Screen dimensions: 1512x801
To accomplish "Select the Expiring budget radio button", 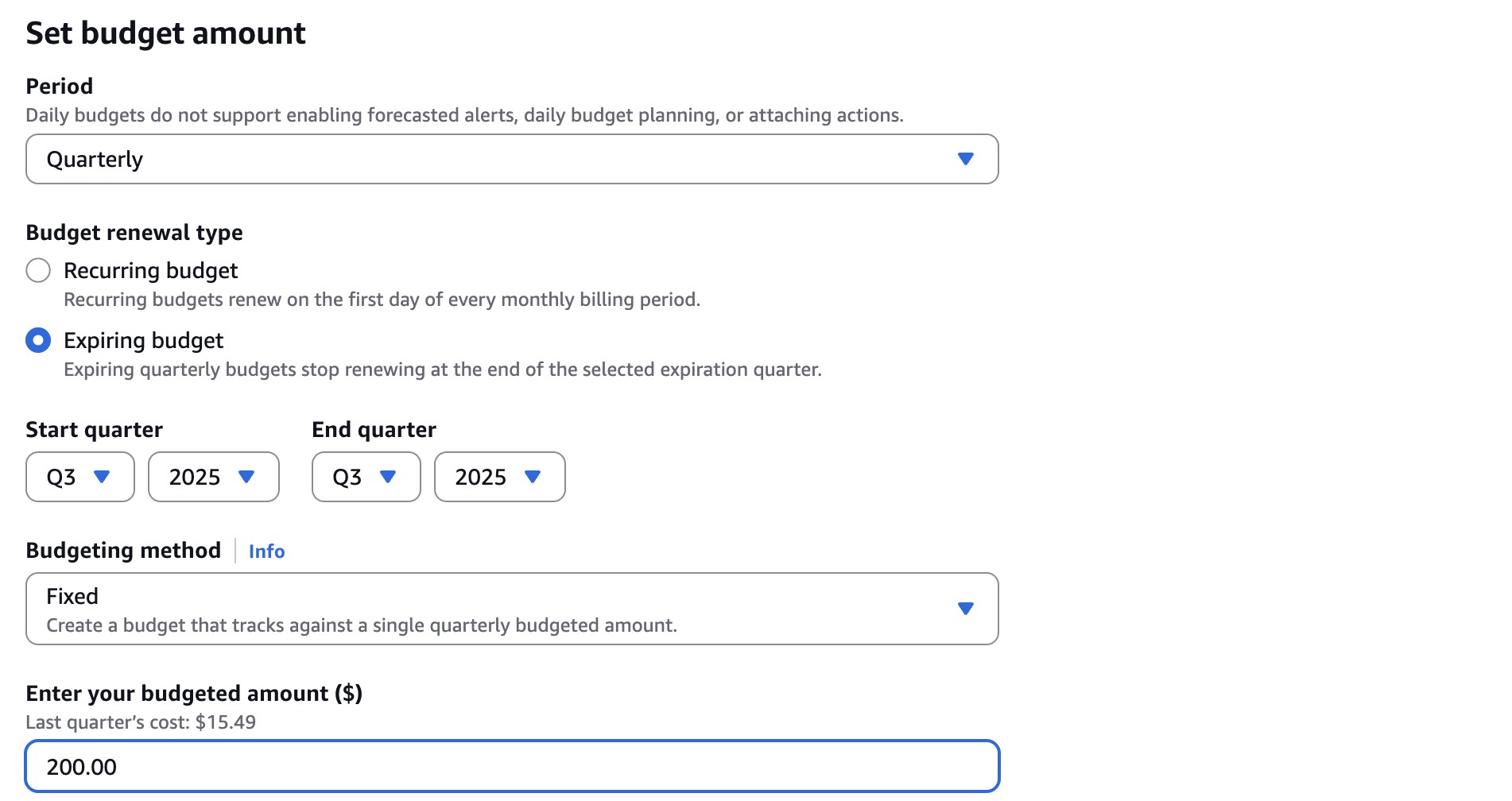I will [x=38, y=340].
